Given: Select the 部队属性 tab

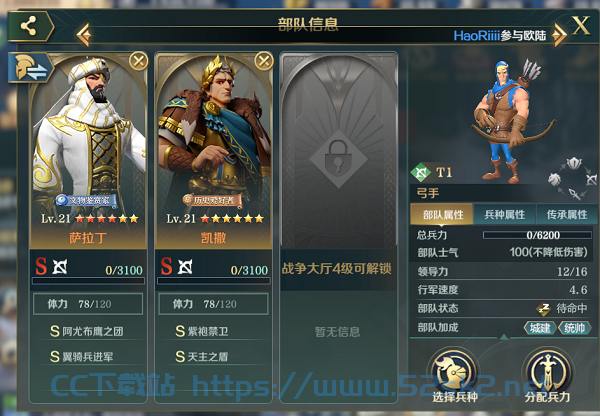Looking at the screenshot, I should click(x=442, y=215).
